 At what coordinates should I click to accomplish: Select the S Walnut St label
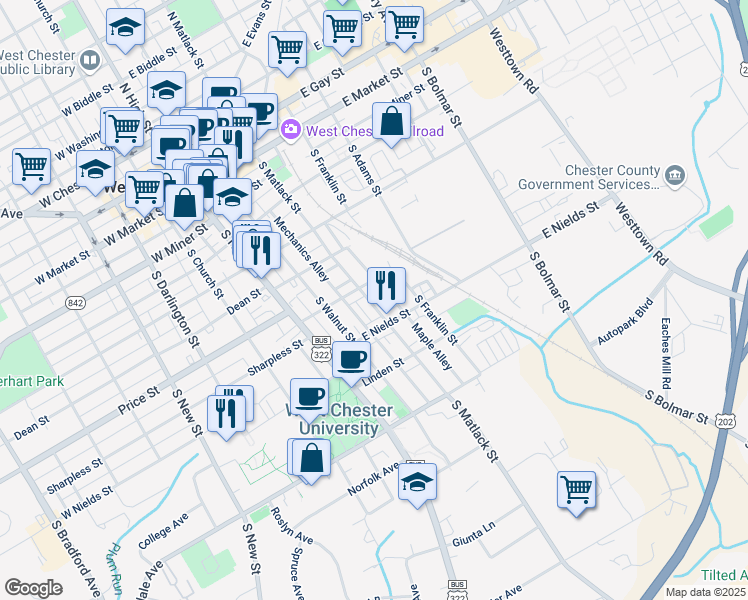[336, 320]
